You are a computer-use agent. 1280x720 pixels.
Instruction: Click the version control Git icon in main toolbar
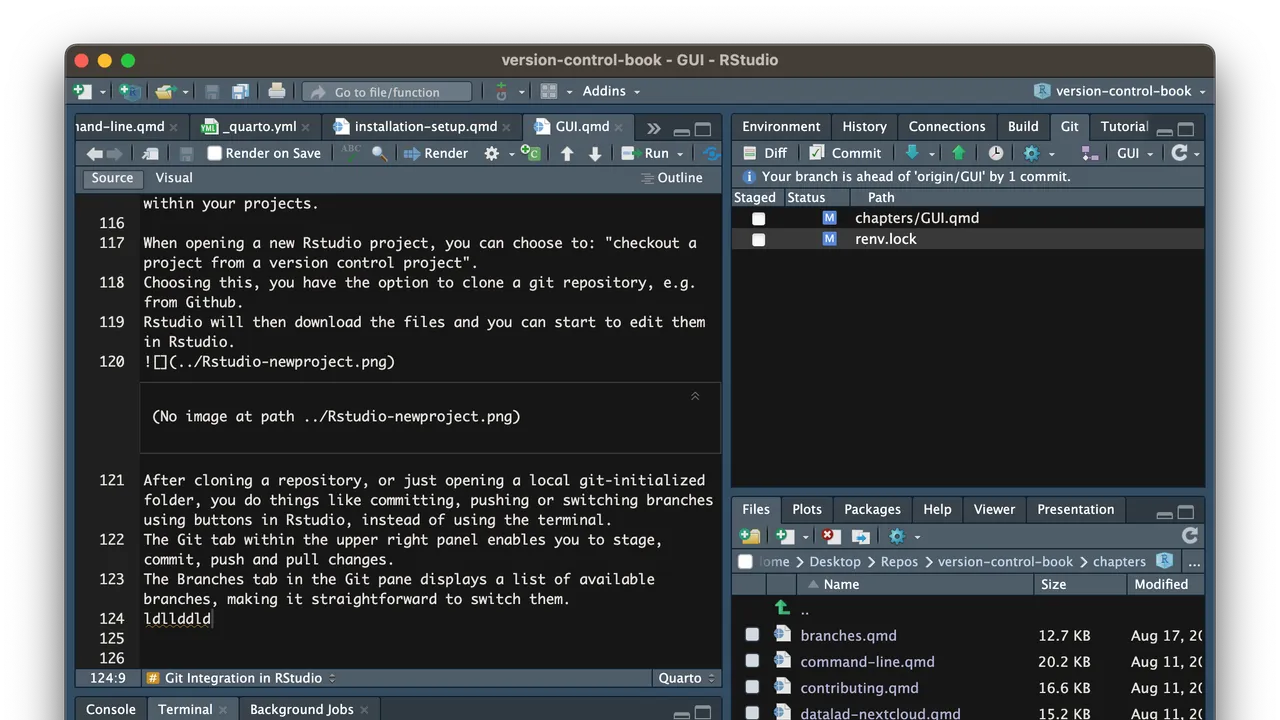pos(502,91)
